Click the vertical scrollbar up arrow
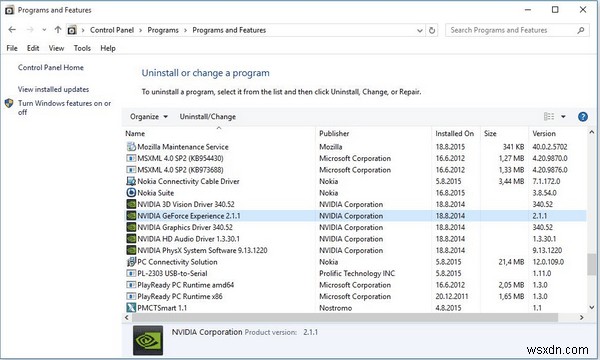600x360 pixels. coord(592,132)
